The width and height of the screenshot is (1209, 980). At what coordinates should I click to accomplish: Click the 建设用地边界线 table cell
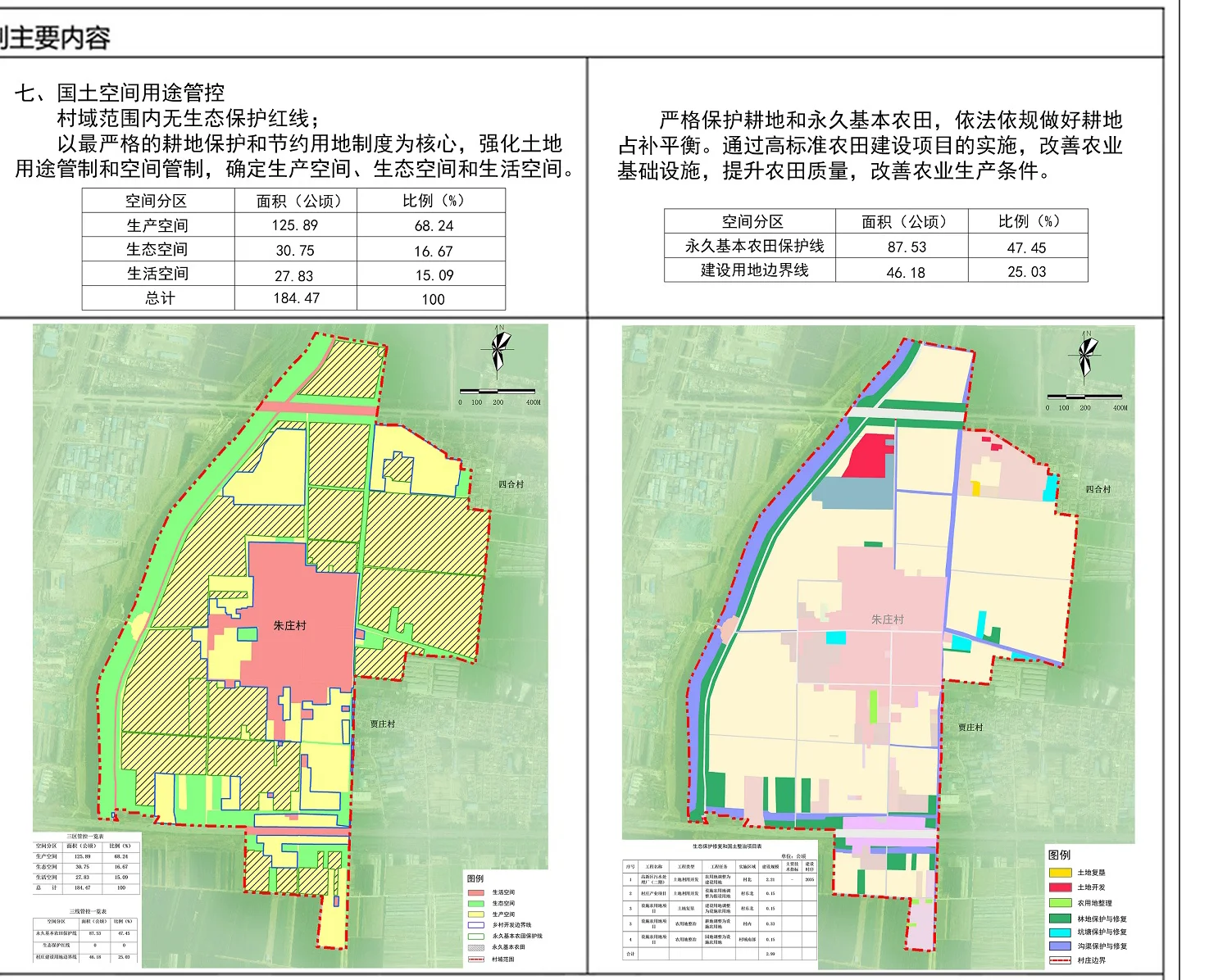(x=754, y=270)
